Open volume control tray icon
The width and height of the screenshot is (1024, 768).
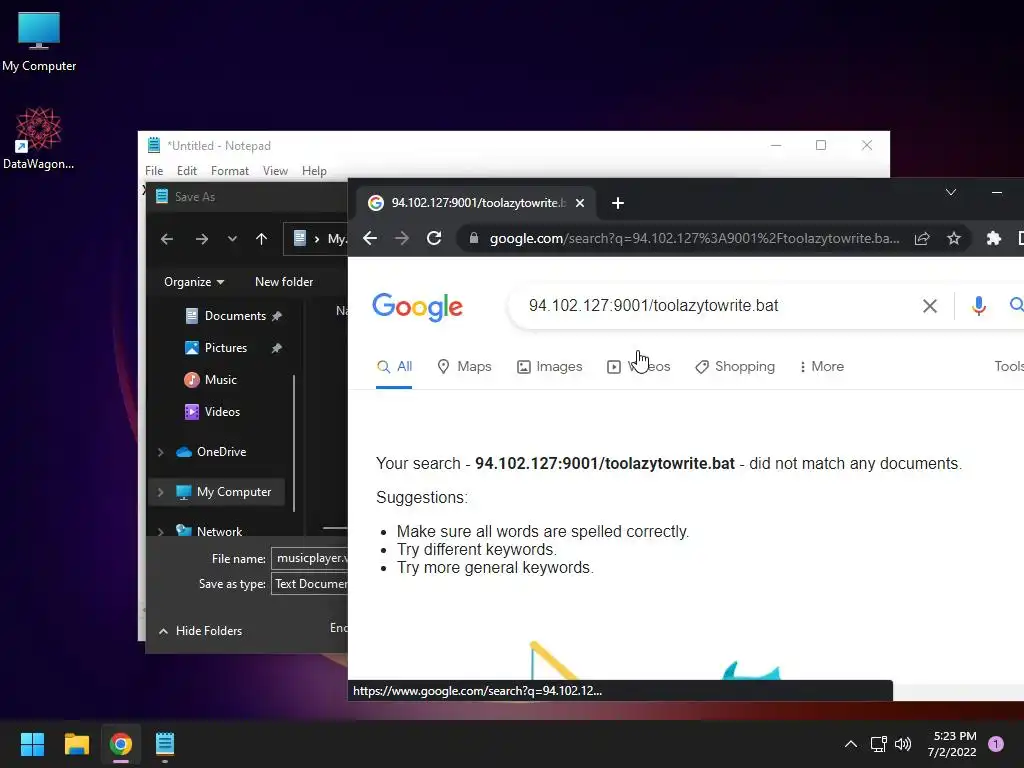click(903, 744)
